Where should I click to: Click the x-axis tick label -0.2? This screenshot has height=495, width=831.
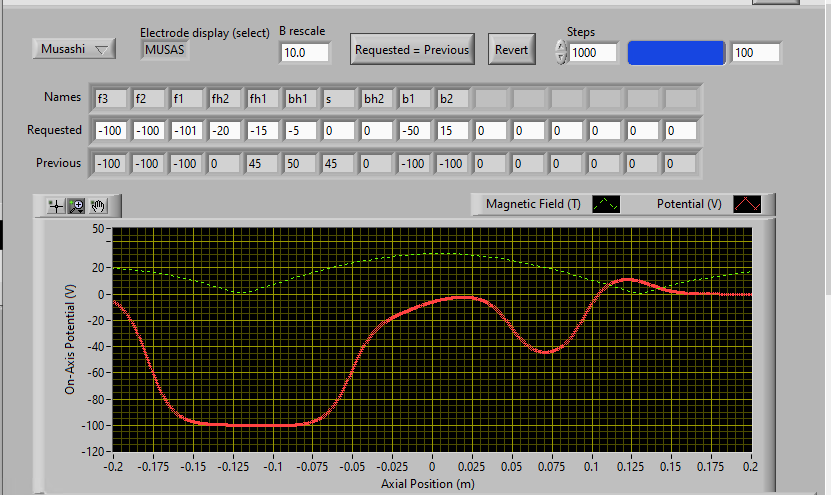coord(113,467)
